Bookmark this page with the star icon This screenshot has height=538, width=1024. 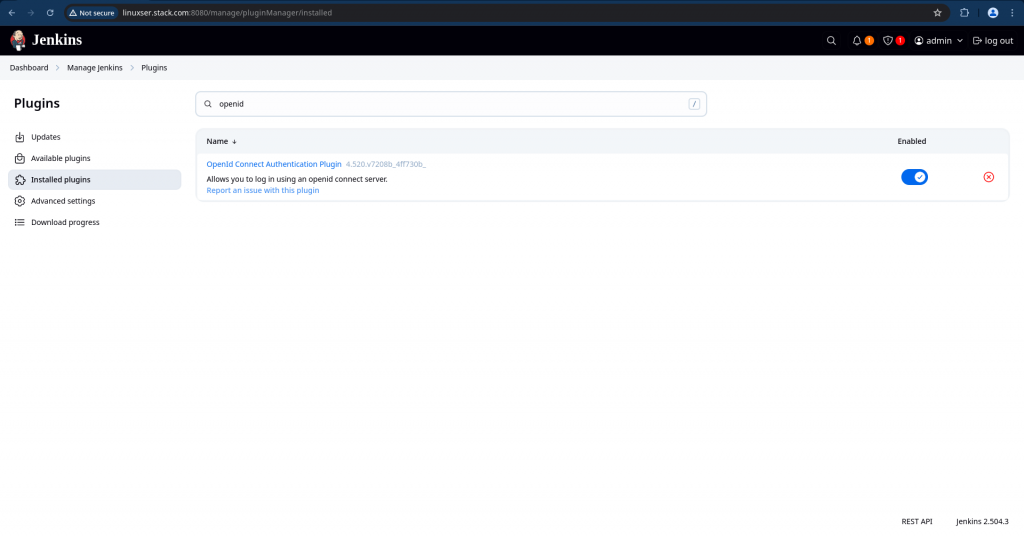(x=937, y=12)
